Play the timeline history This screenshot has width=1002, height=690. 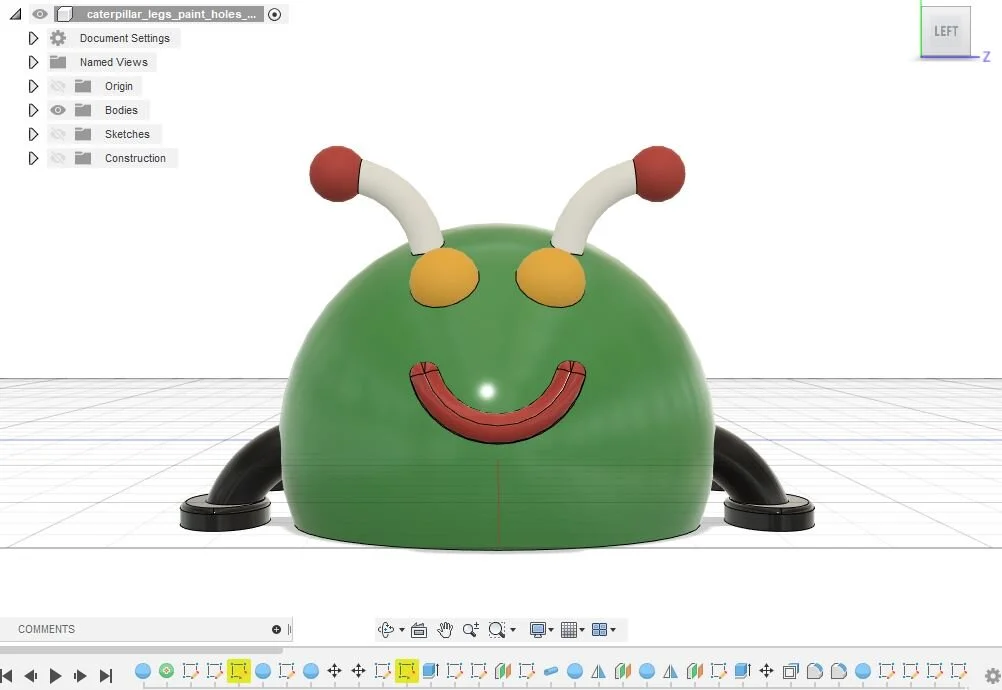[56, 675]
